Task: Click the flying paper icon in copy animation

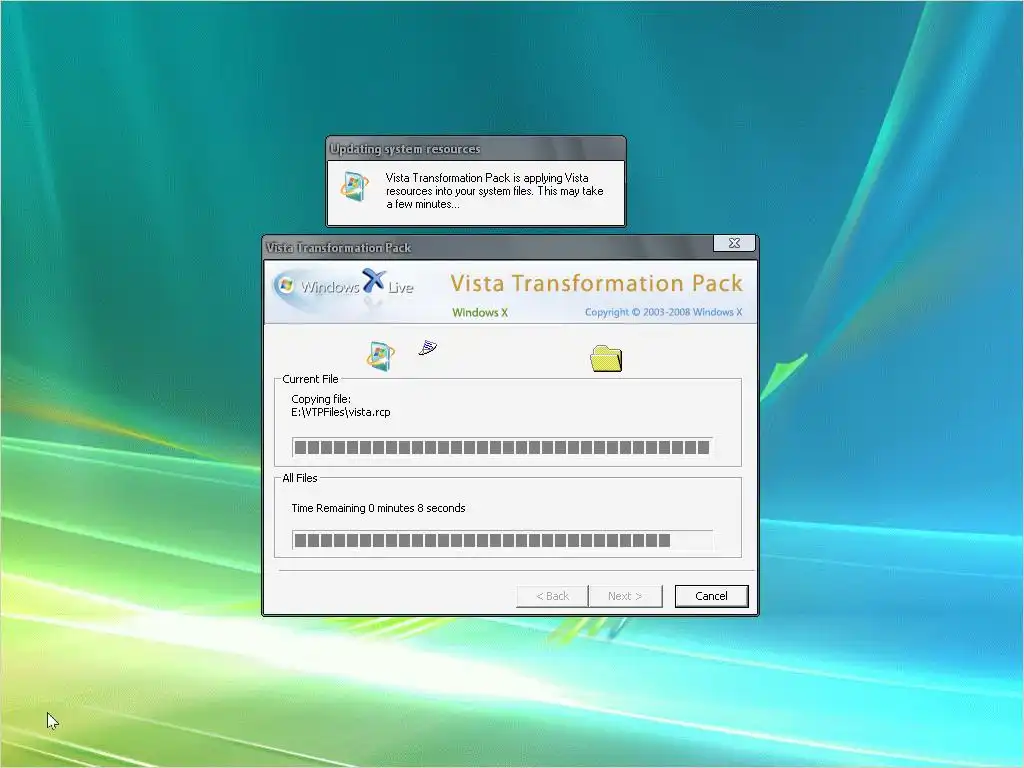Action: pyautogui.click(x=428, y=347)
